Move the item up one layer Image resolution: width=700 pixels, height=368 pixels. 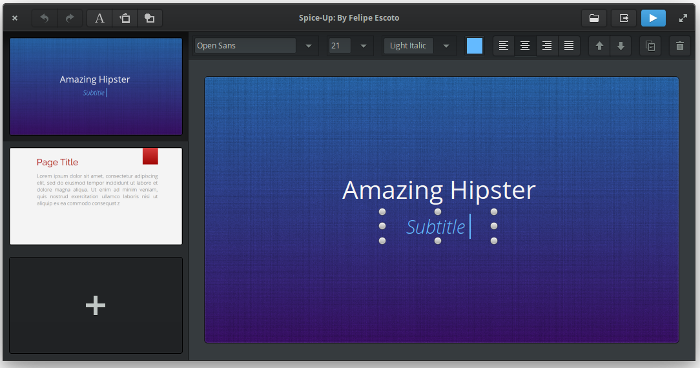tap(599, 46)
